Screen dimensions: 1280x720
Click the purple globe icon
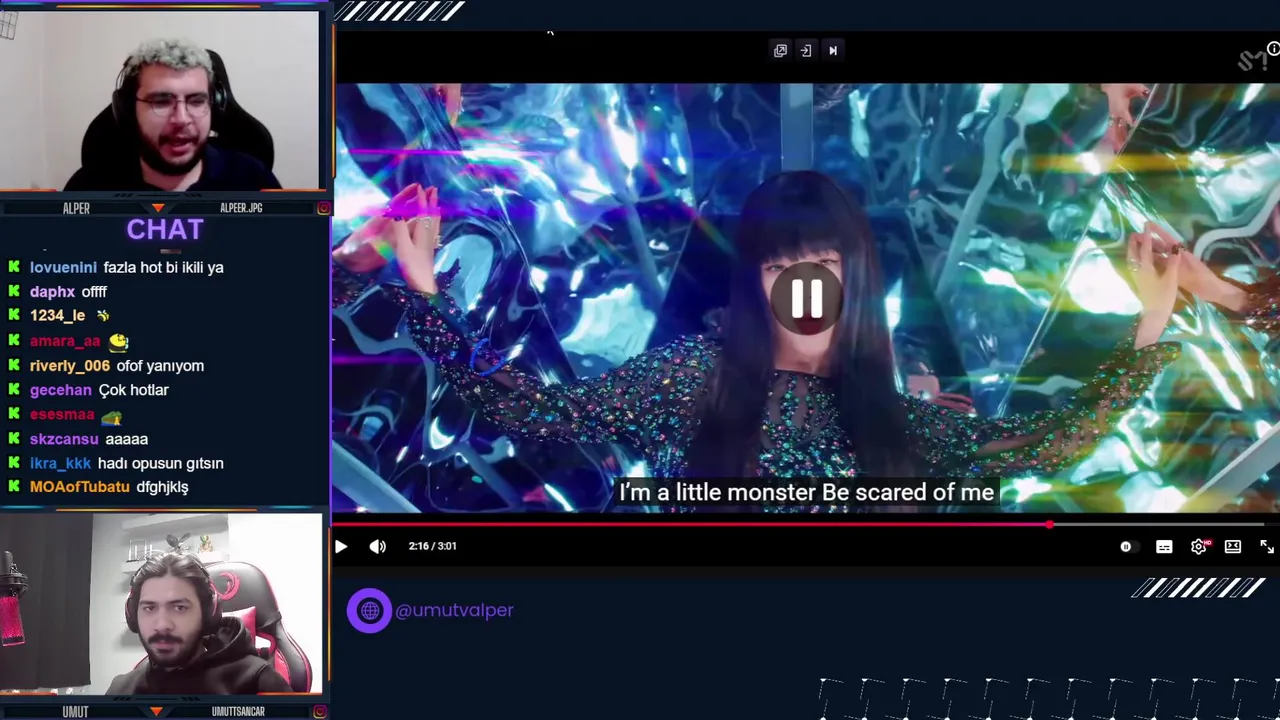(369, 610)
